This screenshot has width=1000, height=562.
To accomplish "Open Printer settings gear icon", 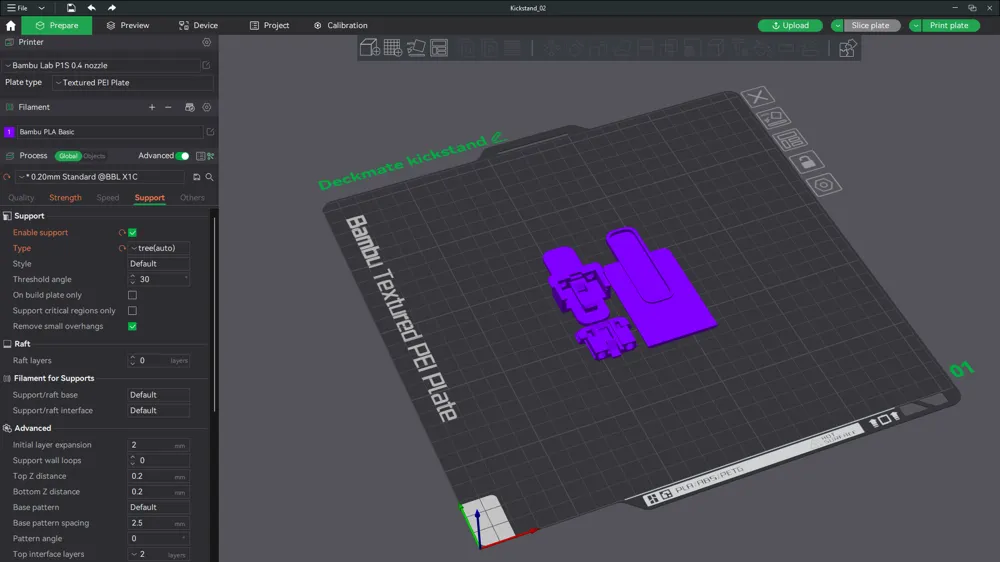I will coord(207,42).
